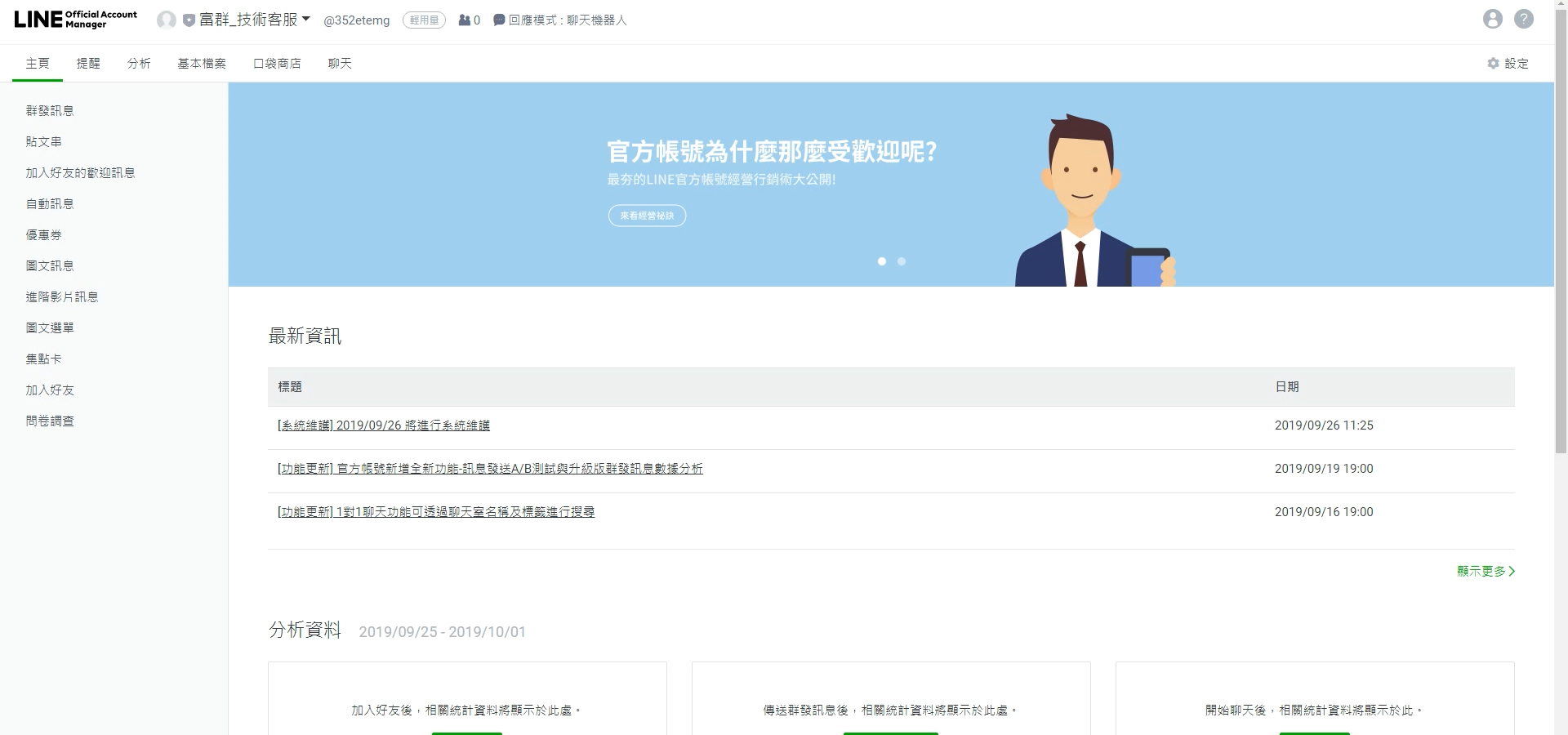Click the @352etemg account ID
The image size is (1568, 735).
tap(357, 20)
